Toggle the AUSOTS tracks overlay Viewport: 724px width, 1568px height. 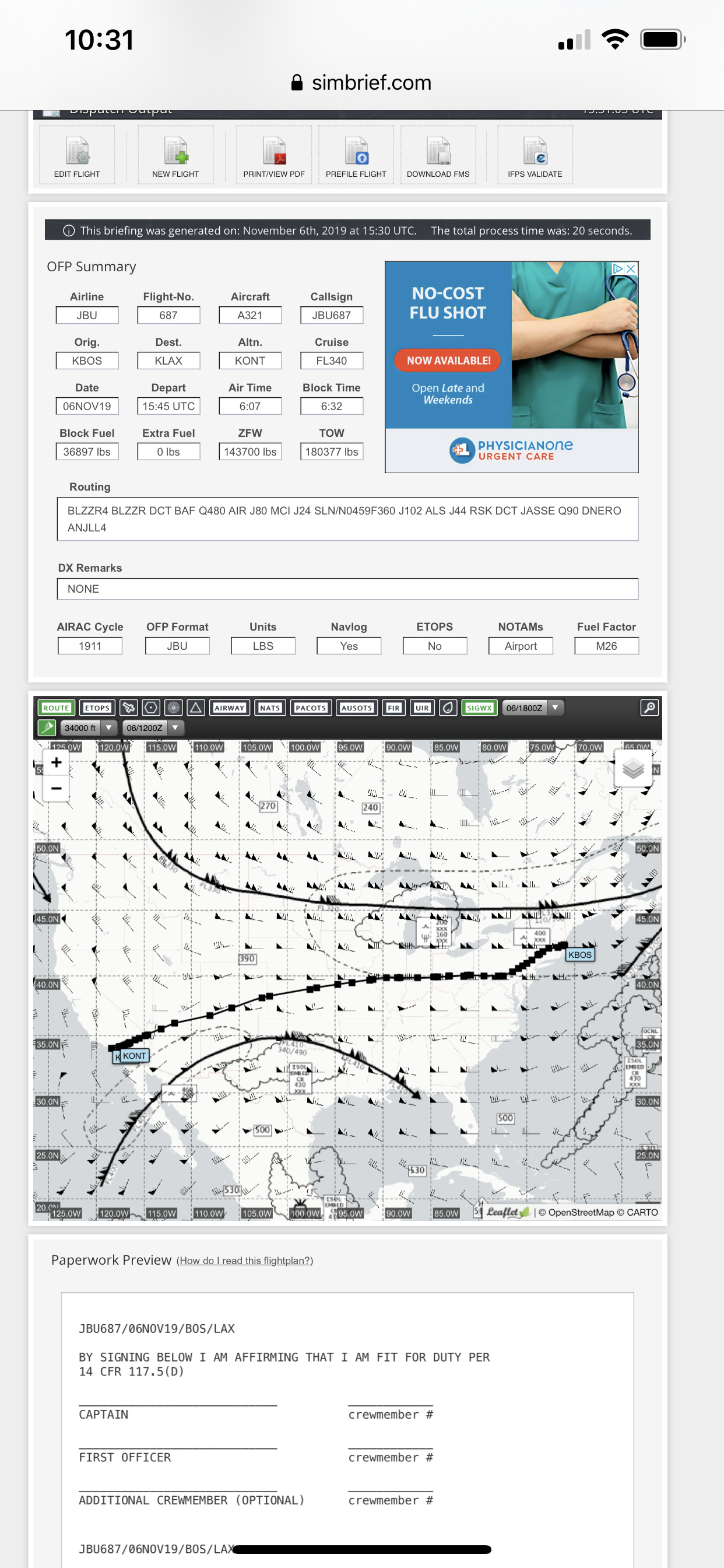357,708
